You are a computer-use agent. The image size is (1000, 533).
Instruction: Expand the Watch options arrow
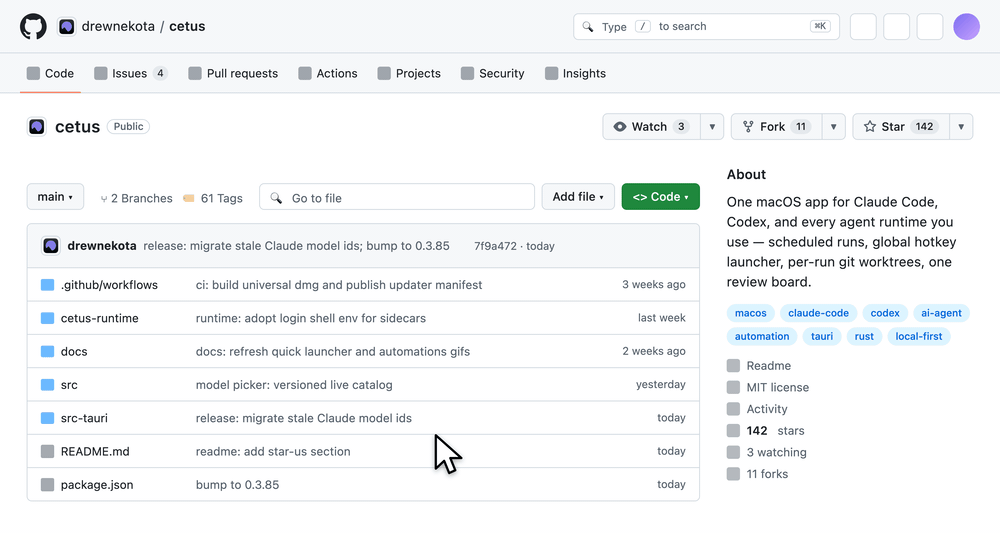[x=712, y=127]
